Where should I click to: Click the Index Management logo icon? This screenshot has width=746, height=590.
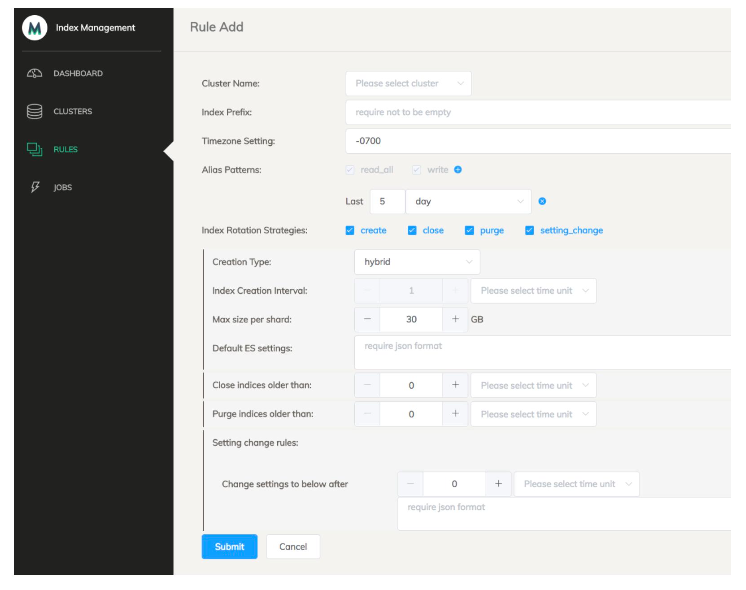(35, 28)
